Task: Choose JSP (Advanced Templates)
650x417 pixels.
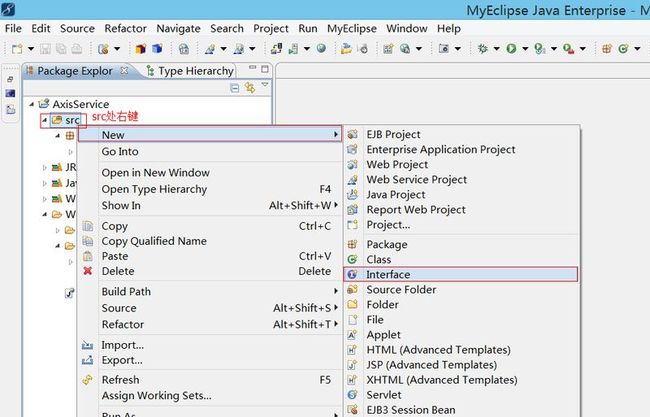Action: click(461, 365)
